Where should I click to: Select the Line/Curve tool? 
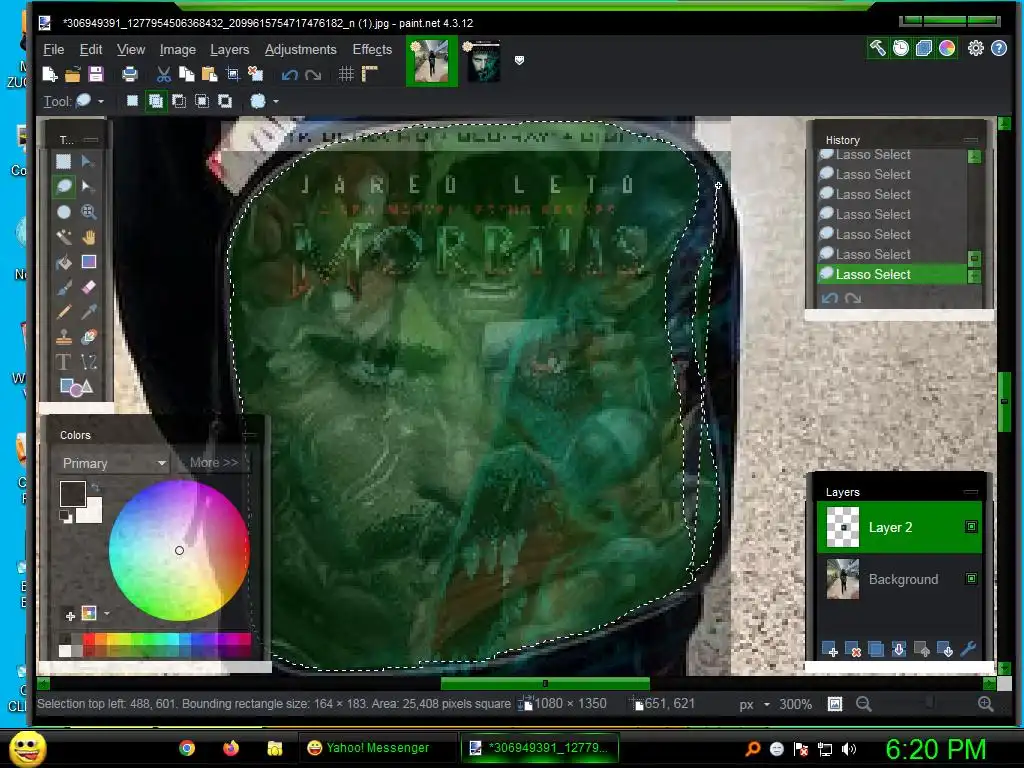(89, 362)
